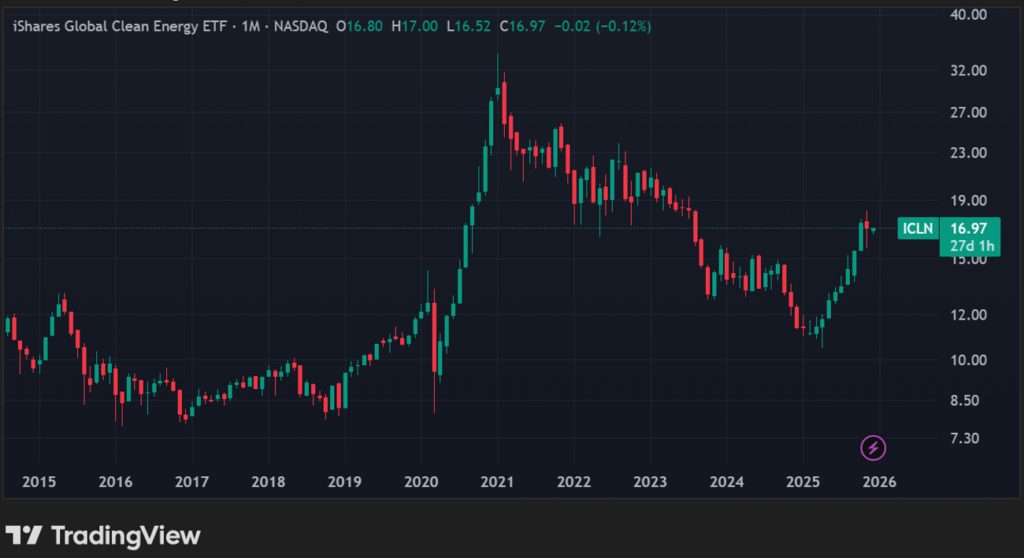This screenshot has height=558, width=1024.
Task: Click the current price 16.97 on scale
Action: pos(968,228)
